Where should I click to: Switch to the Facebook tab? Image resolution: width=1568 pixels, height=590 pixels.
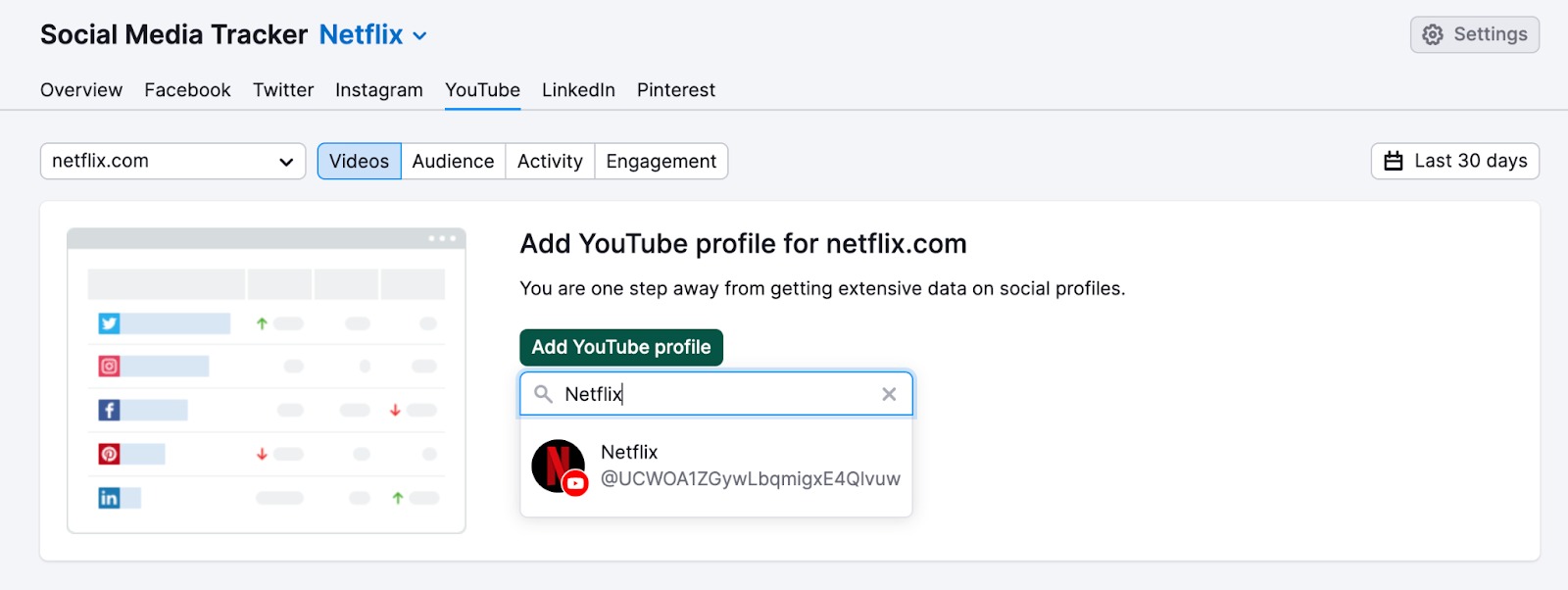(x=187, y=90)
